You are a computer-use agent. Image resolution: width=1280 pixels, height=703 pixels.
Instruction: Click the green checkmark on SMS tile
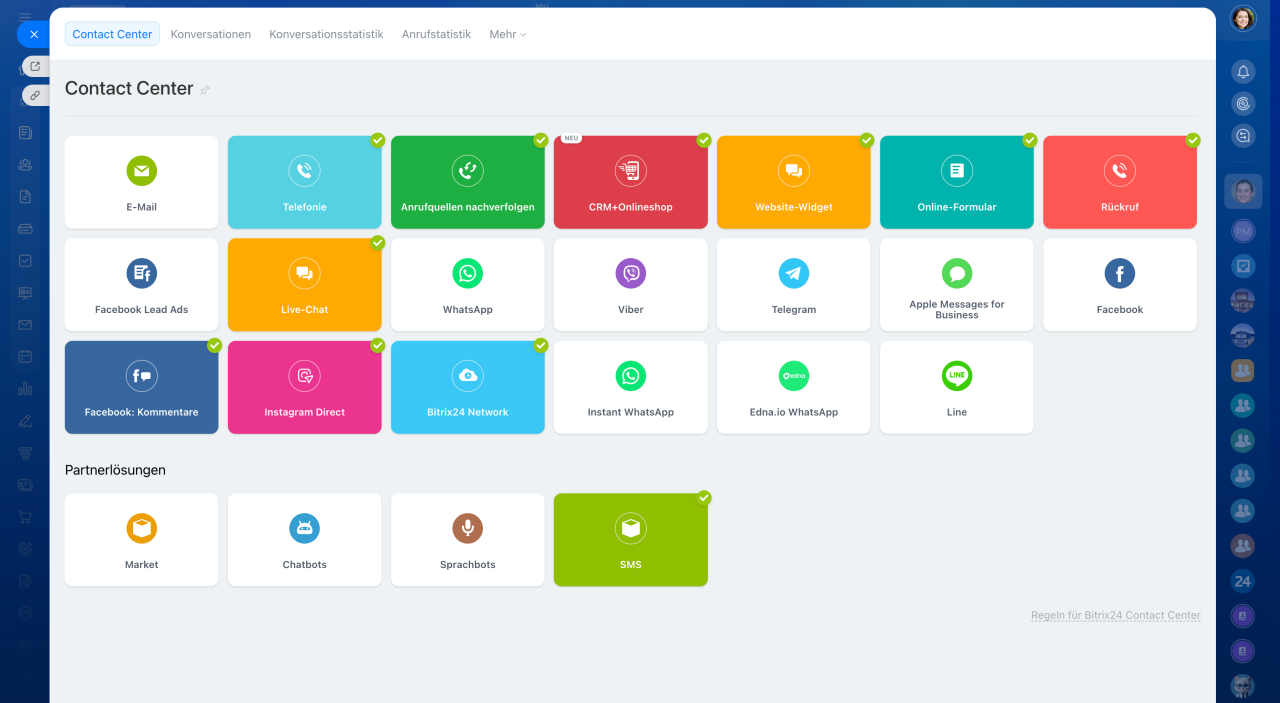[x=704, y=498]
